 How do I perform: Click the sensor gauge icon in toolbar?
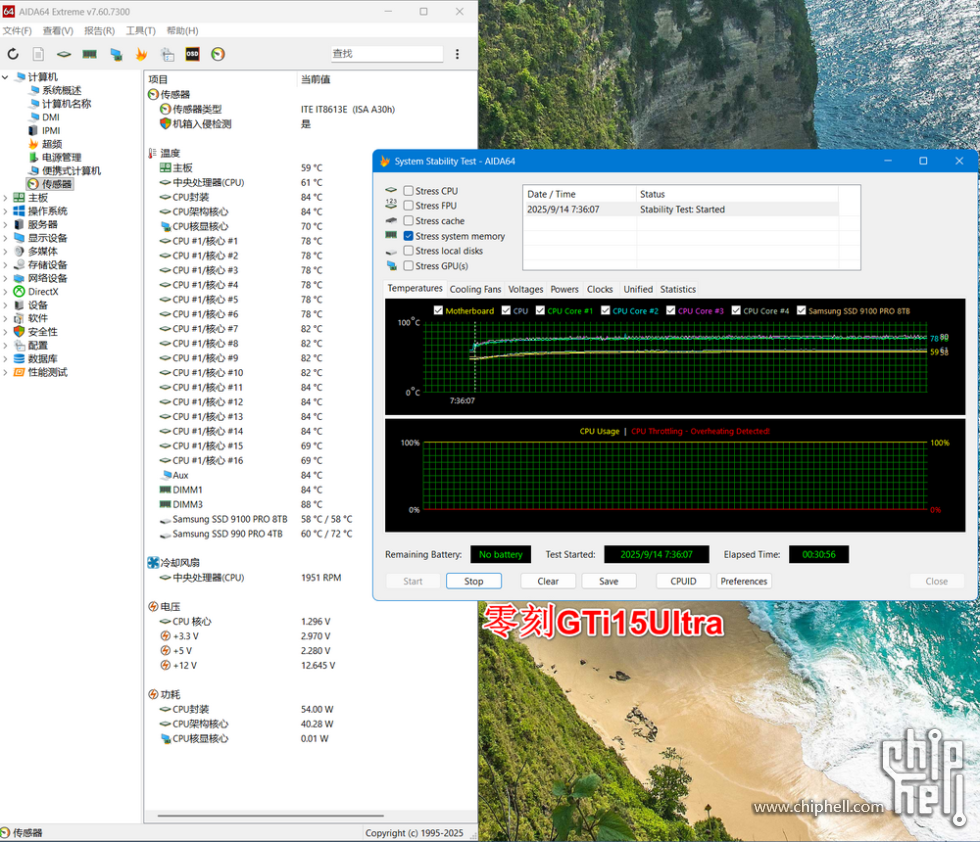[218, 54]
